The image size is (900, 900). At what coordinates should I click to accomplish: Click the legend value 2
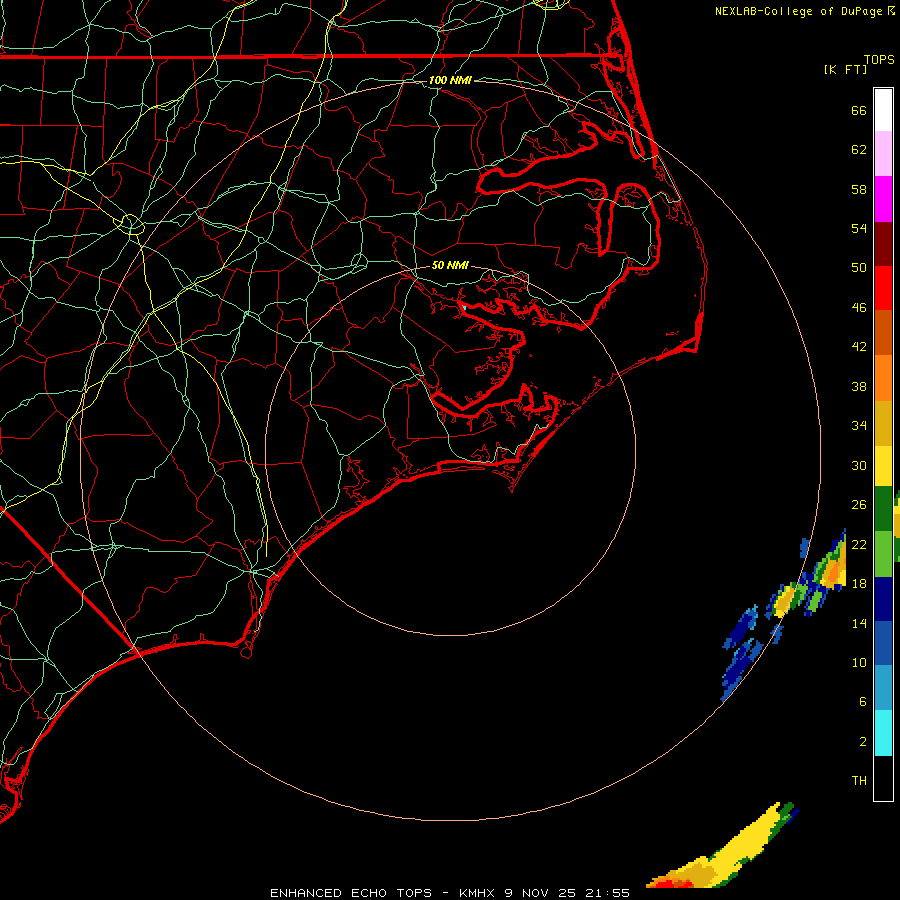coord(863,742)
